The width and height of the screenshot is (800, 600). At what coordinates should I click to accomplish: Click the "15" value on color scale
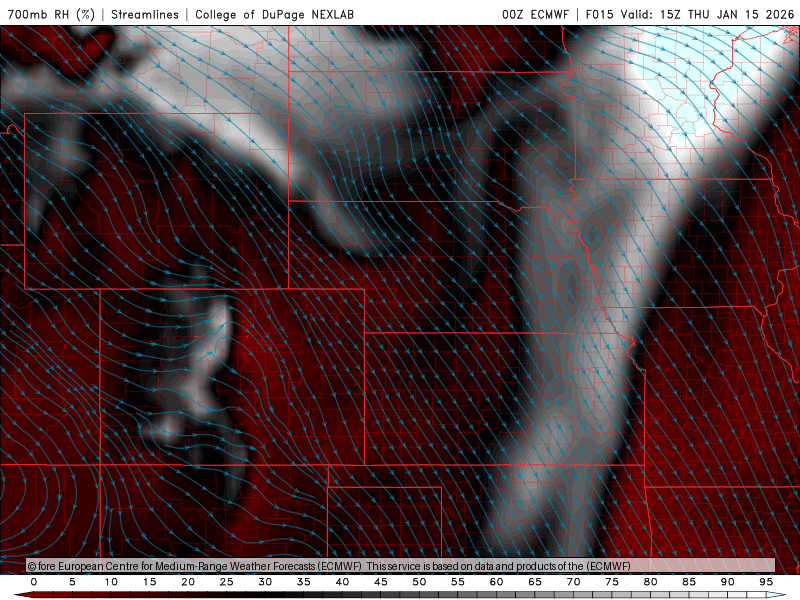point(149,582)
